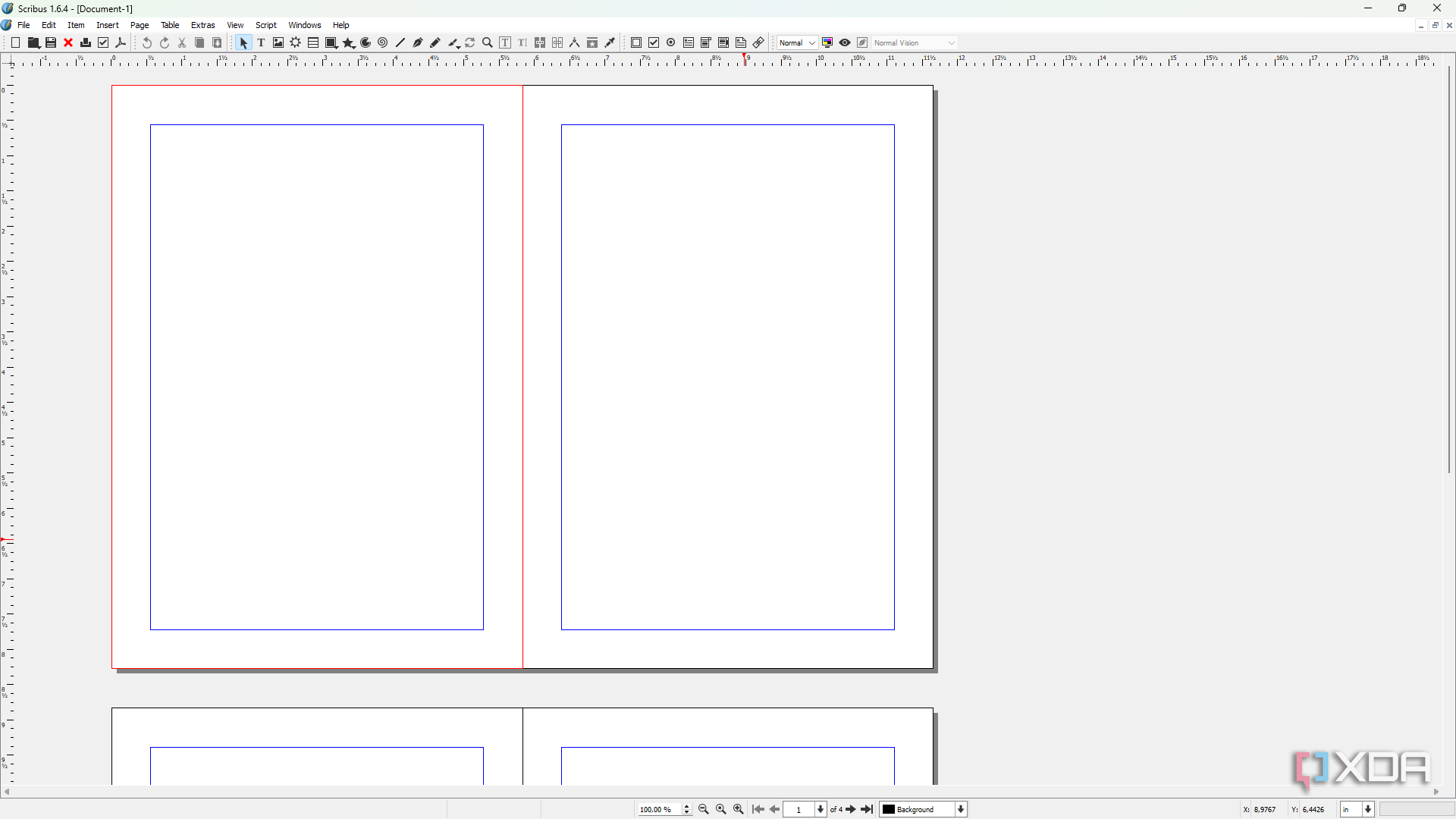
Task: Select the Spiral tool
Action: 383,43
